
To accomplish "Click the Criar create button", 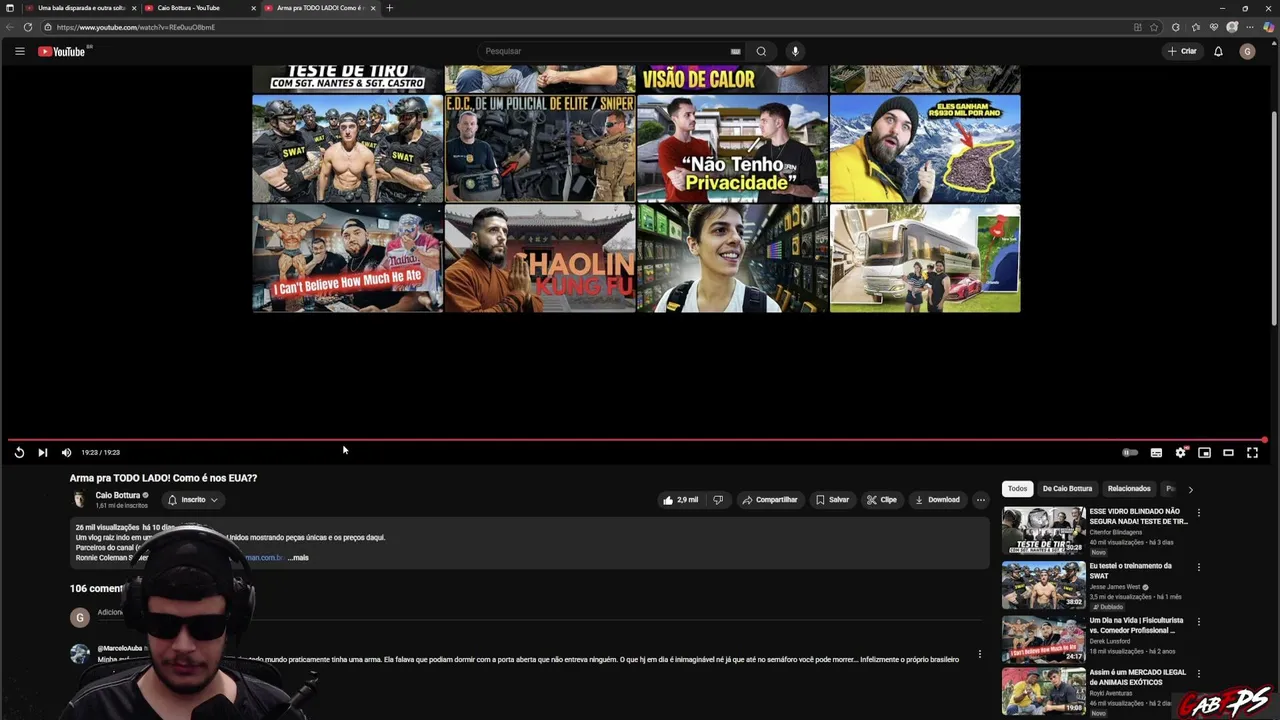I will pyautogui.click(x=1182, y=51).
